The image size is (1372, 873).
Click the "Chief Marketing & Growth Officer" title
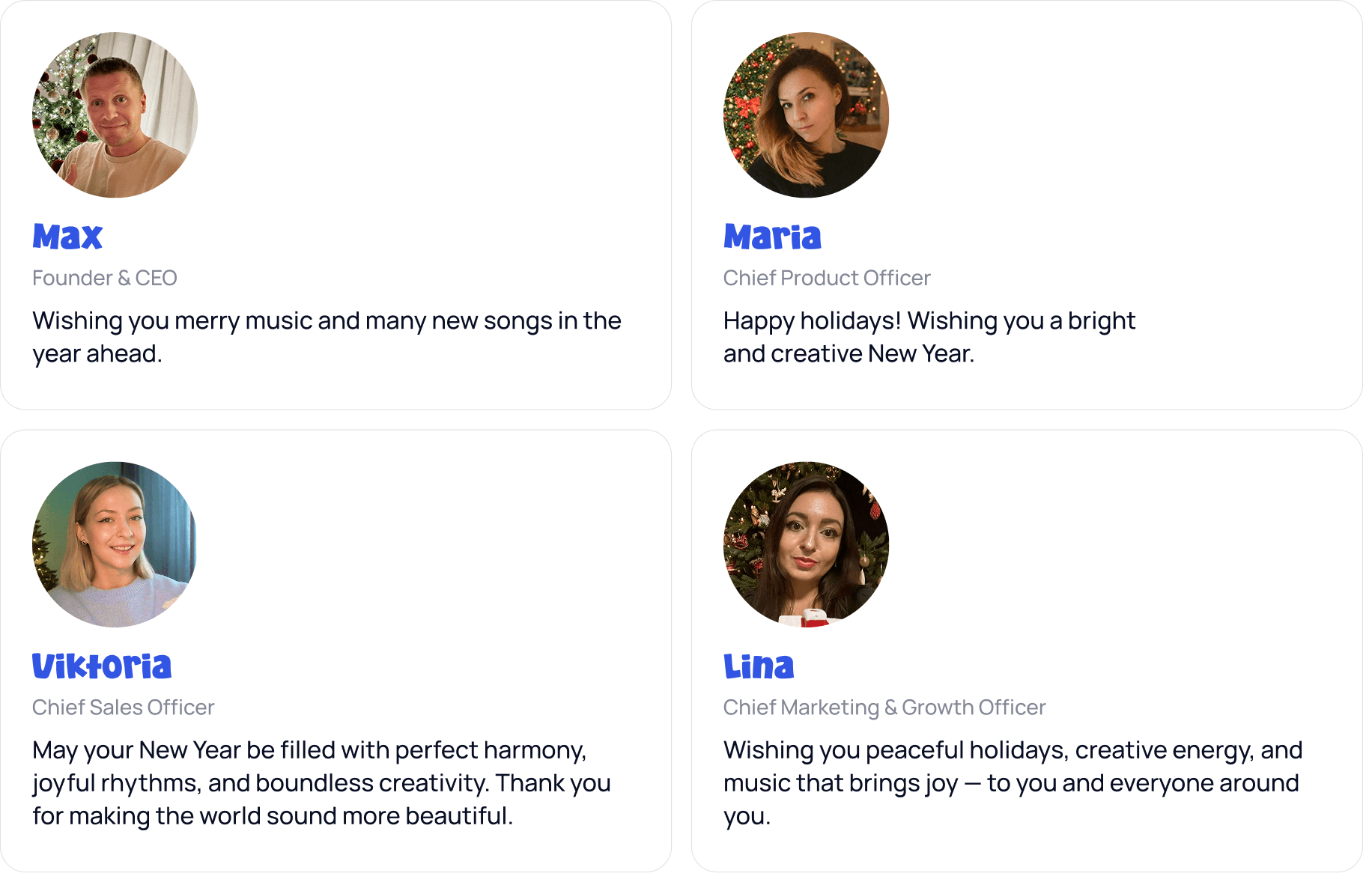(x=884, y=708)
